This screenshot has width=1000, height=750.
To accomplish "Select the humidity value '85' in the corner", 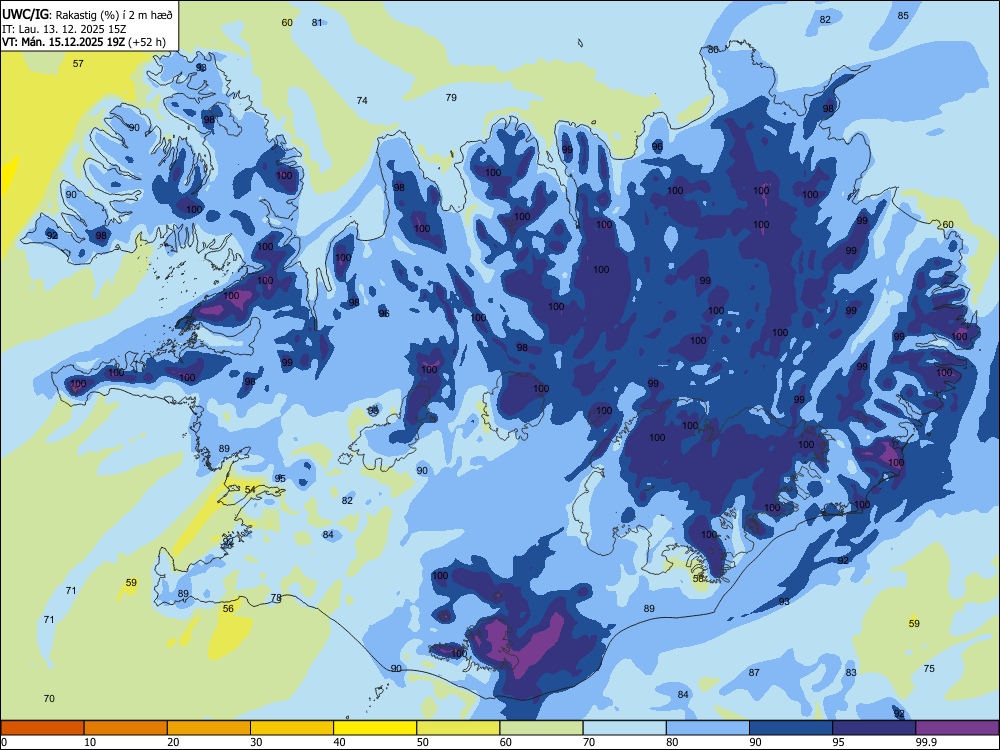I will click(903, 15).
